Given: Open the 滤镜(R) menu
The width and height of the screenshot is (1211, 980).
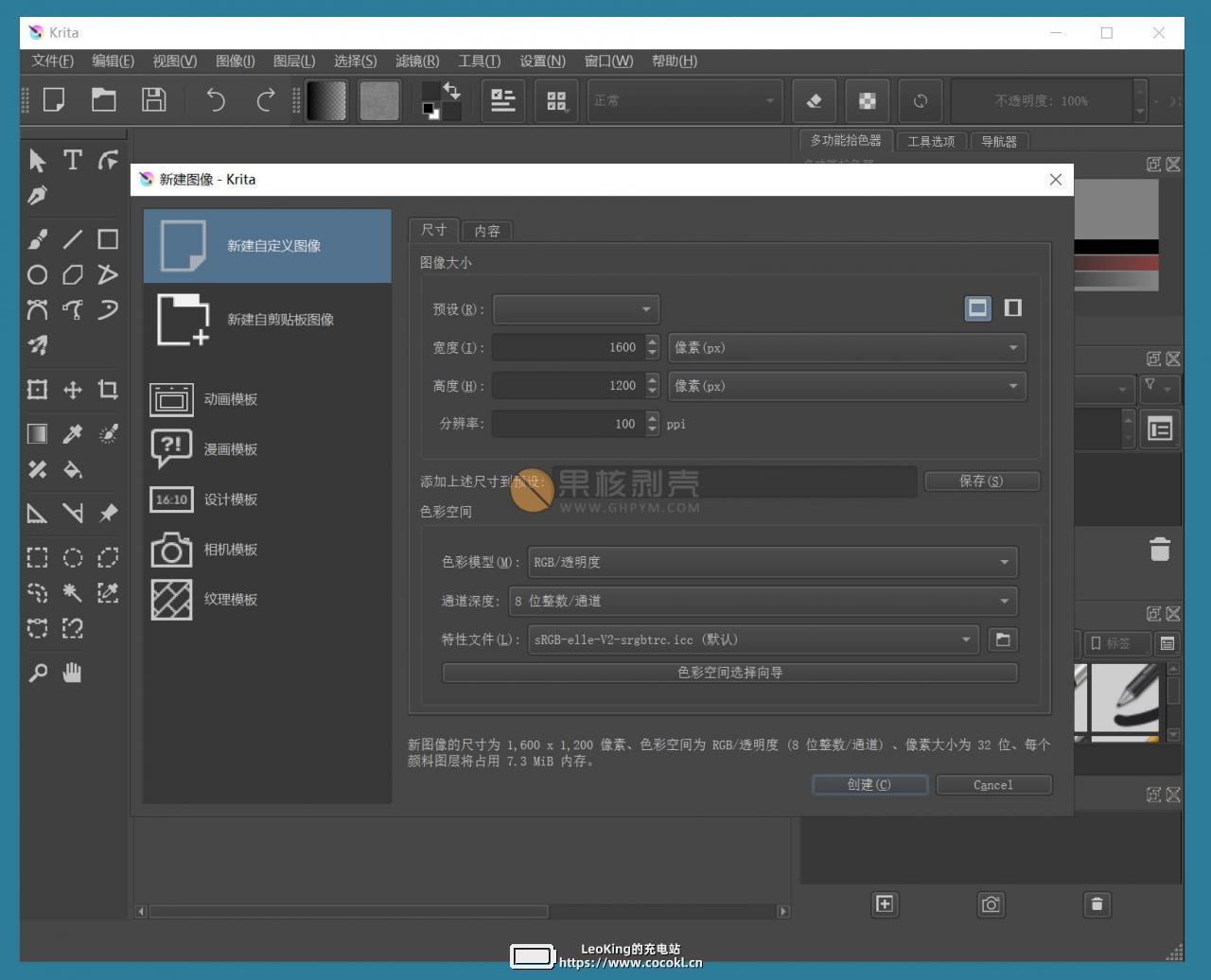Looking at the screenshot, I should click(x=417, y=61).
